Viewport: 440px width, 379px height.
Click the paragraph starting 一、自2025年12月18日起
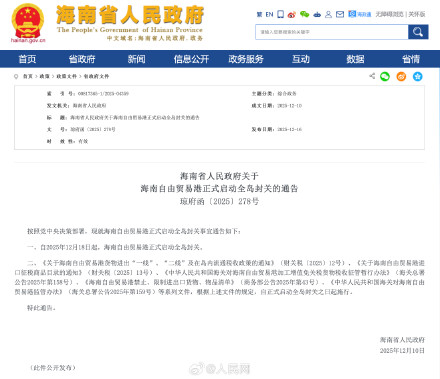coord(115,247)
